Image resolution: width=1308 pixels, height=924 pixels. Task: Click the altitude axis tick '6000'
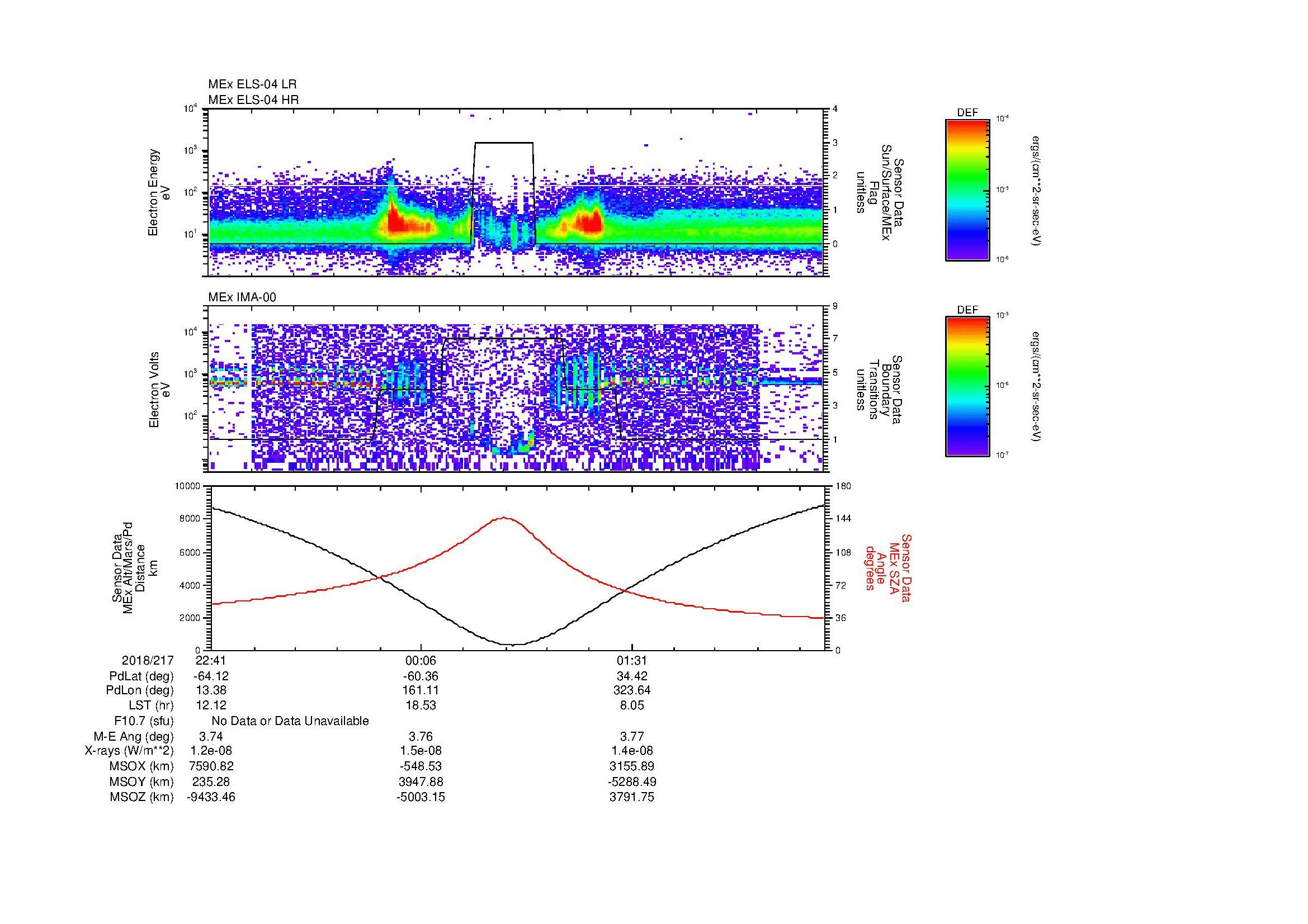[191, 552]
